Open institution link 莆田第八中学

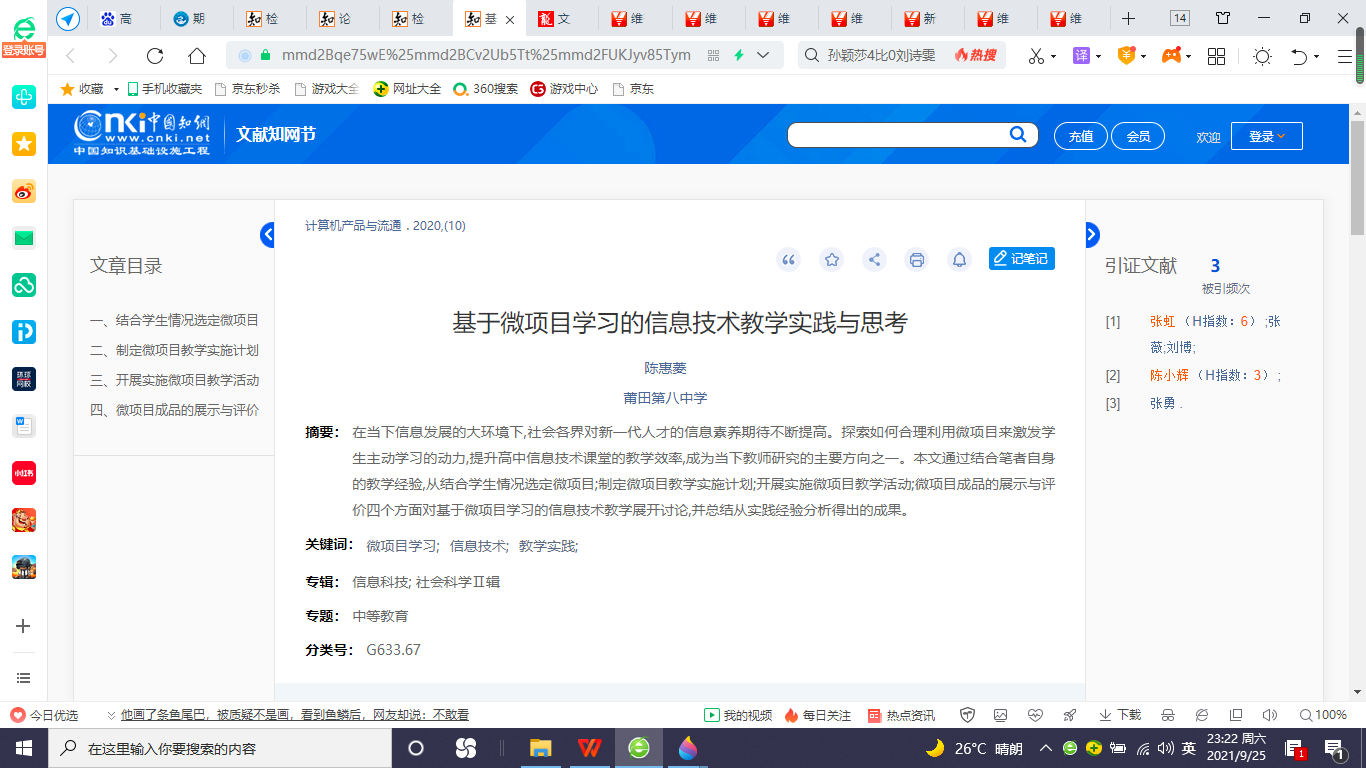click(x=665, y=397)
